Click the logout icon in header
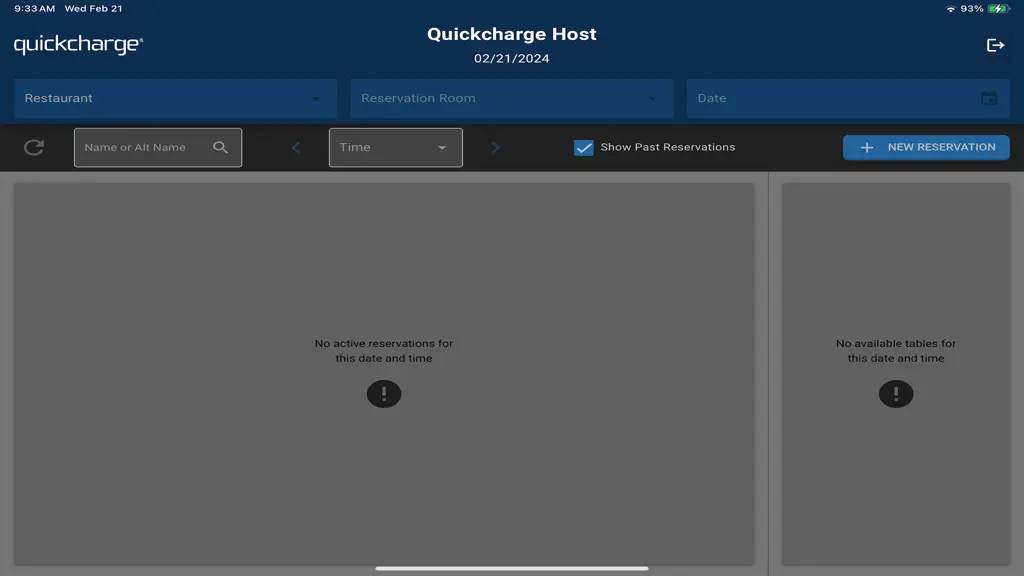The width and height of the screenshot is (1024, 576). (995, 45)
